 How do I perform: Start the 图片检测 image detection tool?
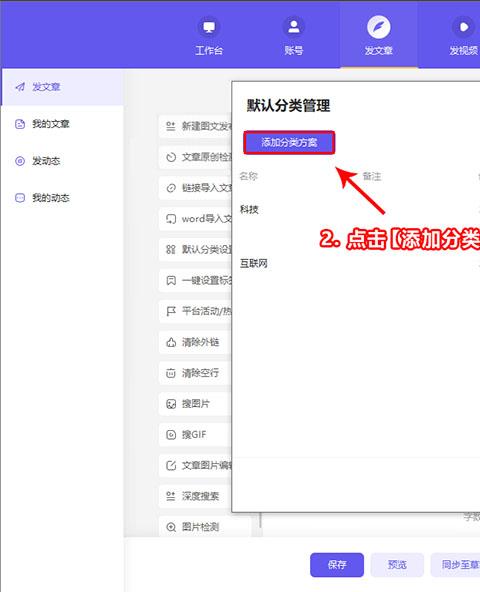[204, 527]
